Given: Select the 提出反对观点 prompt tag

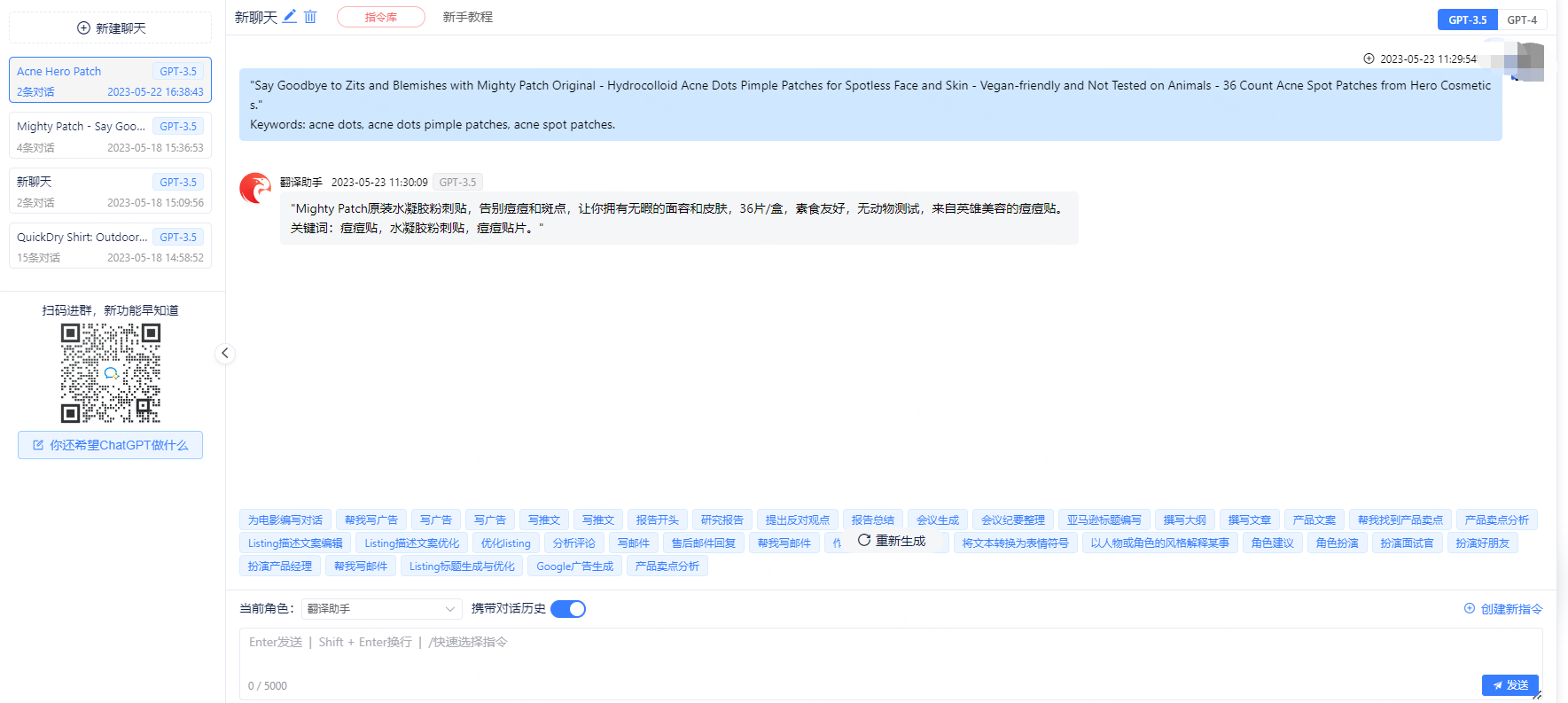Looking at the screenshot, I should (x=798, y=519).
